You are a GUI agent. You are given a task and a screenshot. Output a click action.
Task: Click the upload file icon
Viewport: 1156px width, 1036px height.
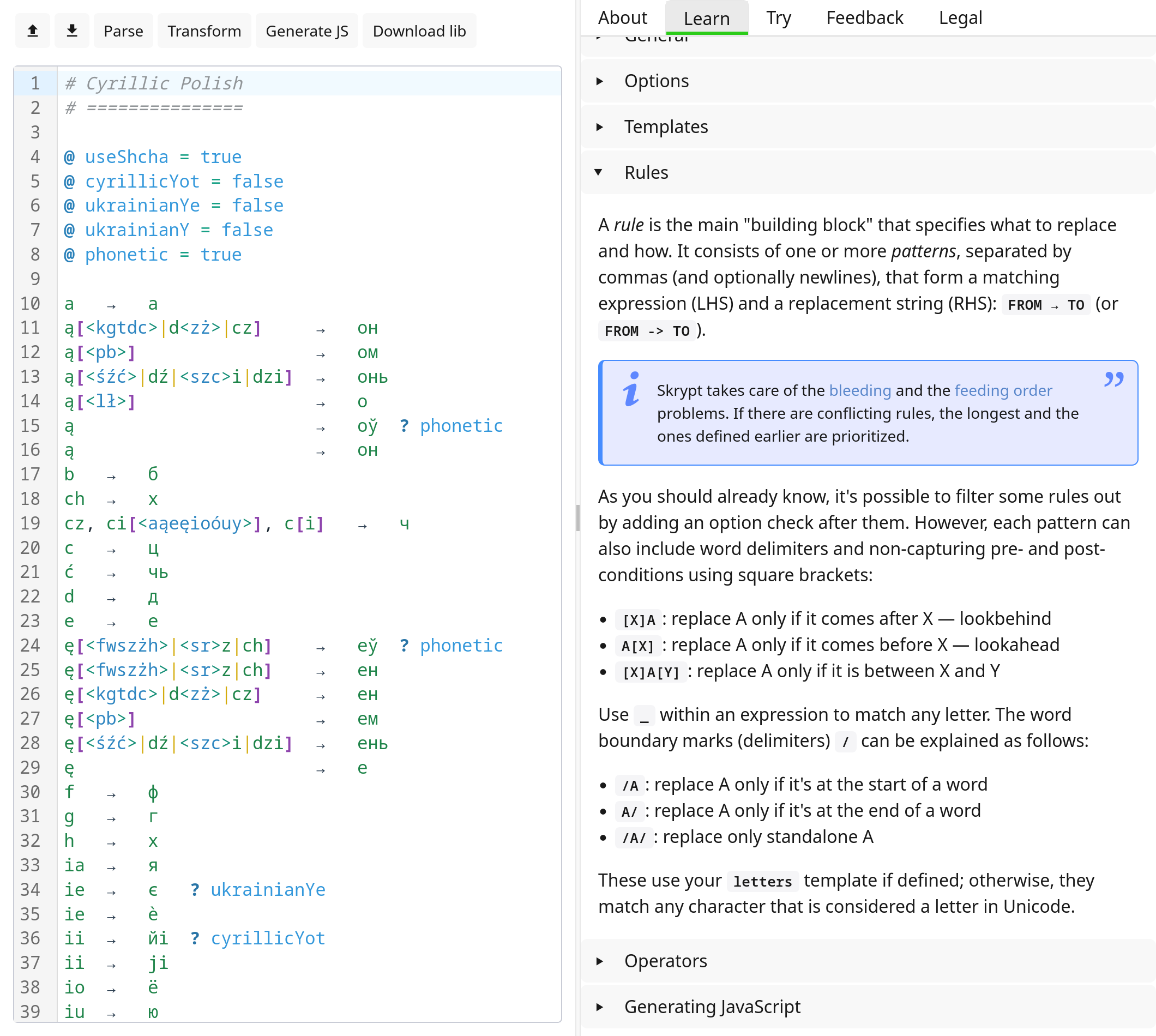point(32,31)
